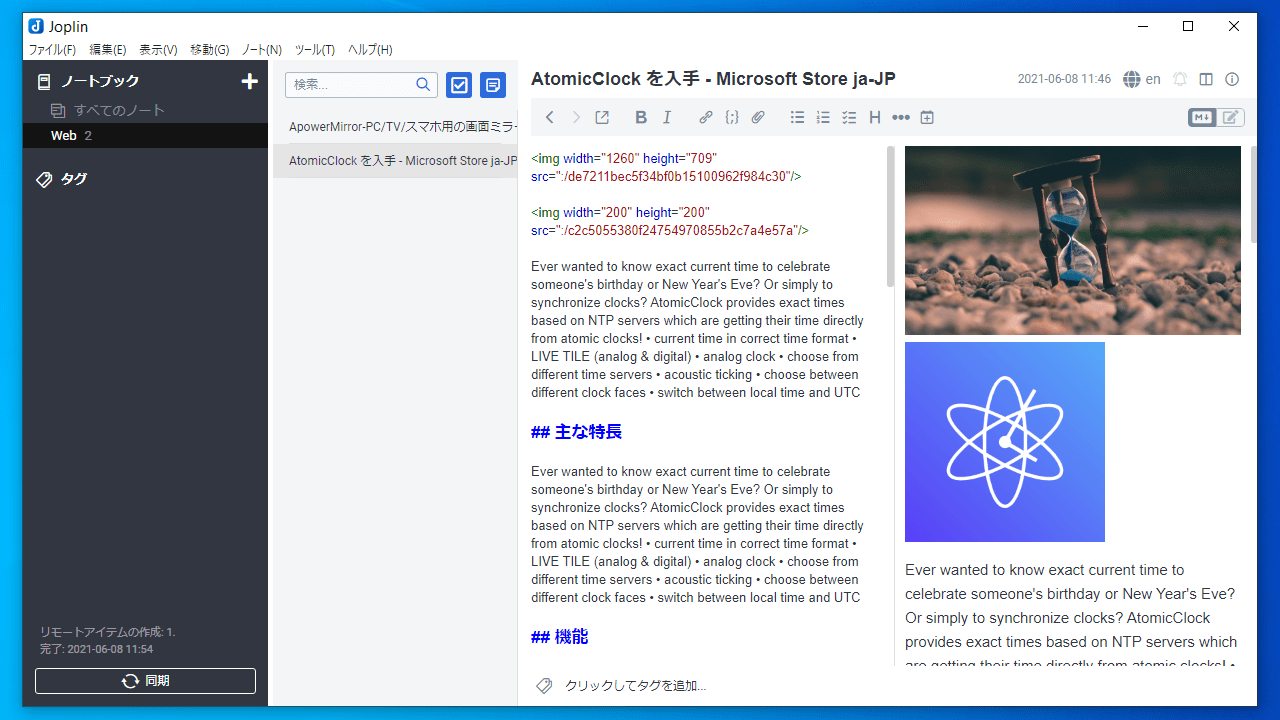Image resolution: width=1280 pixels, height=720 pixels.
Task: Click クリックしてタグを追加 to add tags
Action: coord(636,686)
